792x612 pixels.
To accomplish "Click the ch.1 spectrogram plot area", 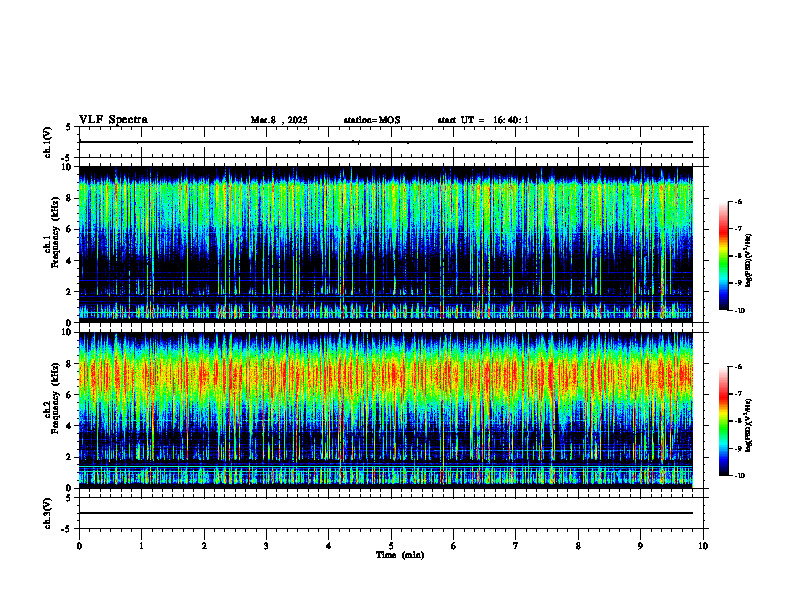I will pos(385,244).
